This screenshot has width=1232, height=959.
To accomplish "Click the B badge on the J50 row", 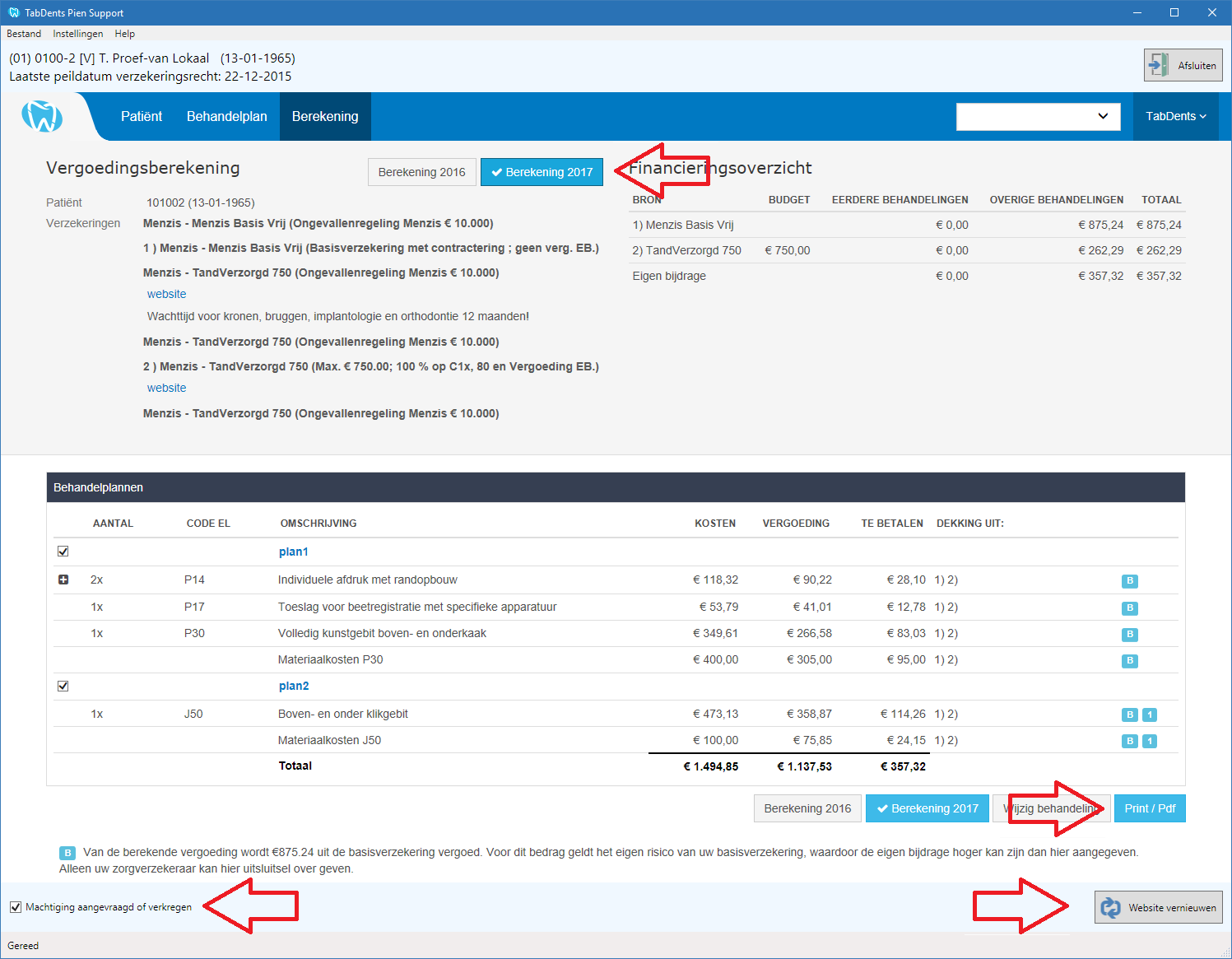I will [x=1130, y=715].
